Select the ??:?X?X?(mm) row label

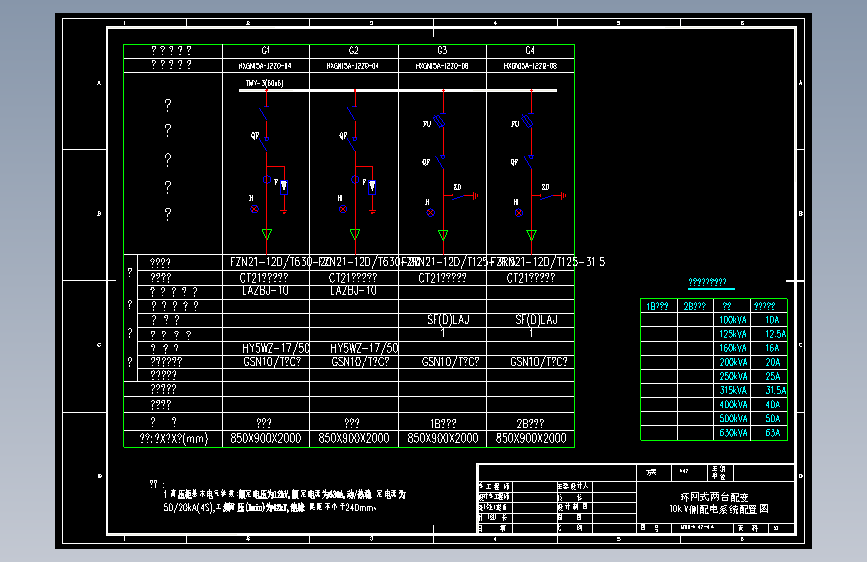click(x=174, y=439)
